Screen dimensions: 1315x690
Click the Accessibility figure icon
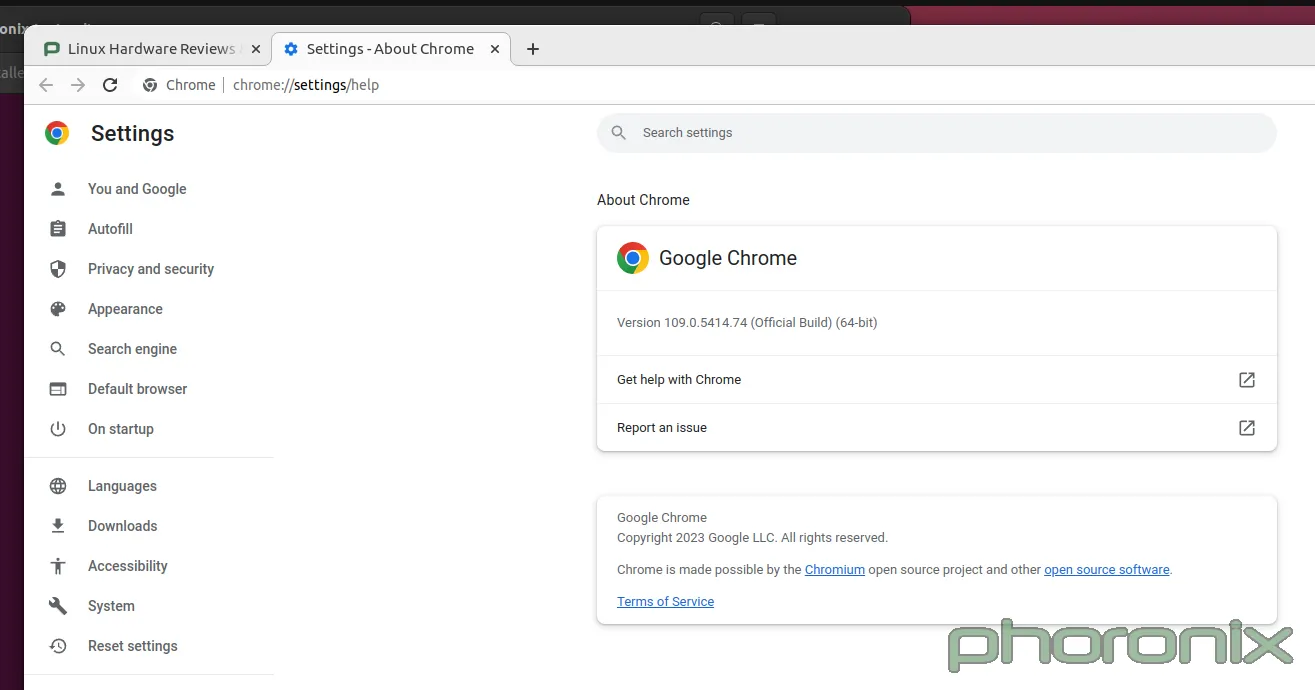coord(58,566)
